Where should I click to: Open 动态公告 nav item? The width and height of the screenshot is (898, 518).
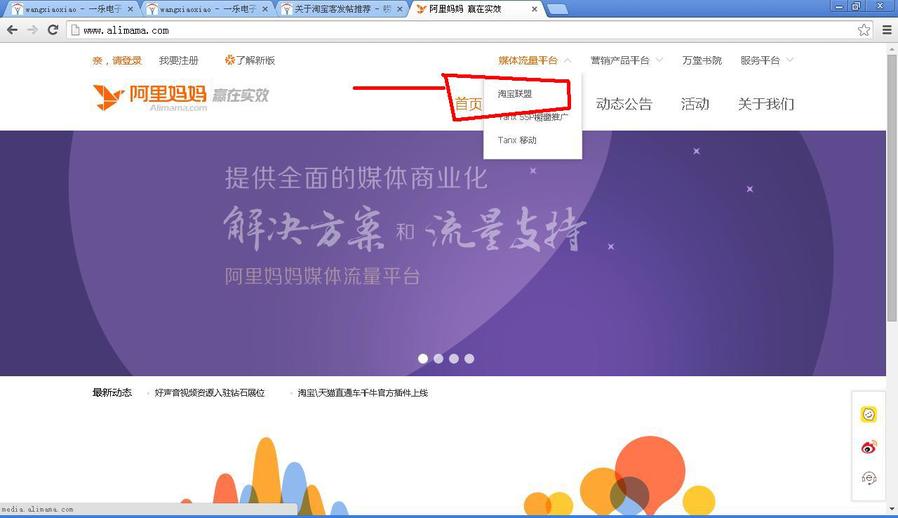pyautogui.click(x=624, y=104)
